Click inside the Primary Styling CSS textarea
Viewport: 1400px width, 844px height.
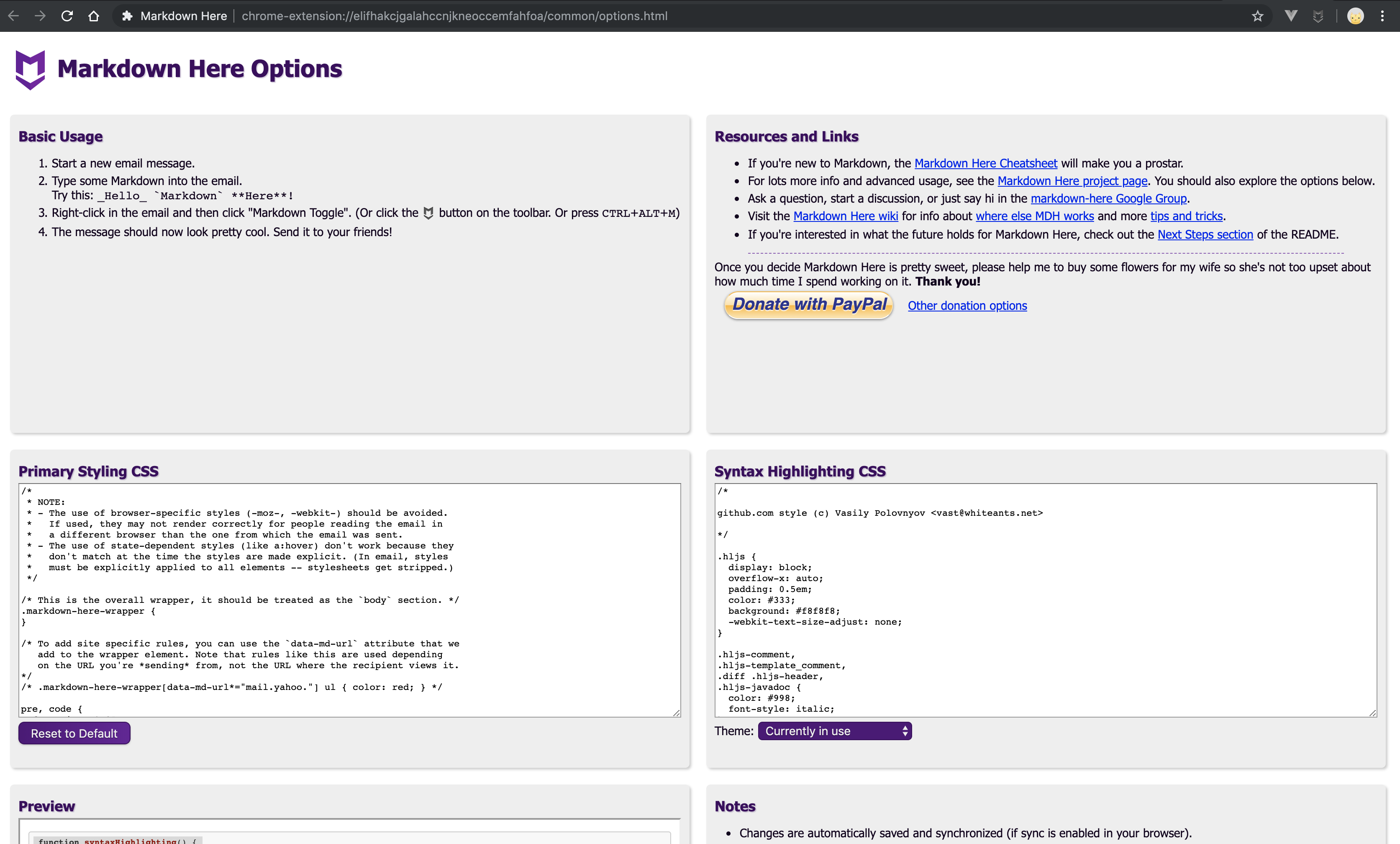tap(349, 600)
